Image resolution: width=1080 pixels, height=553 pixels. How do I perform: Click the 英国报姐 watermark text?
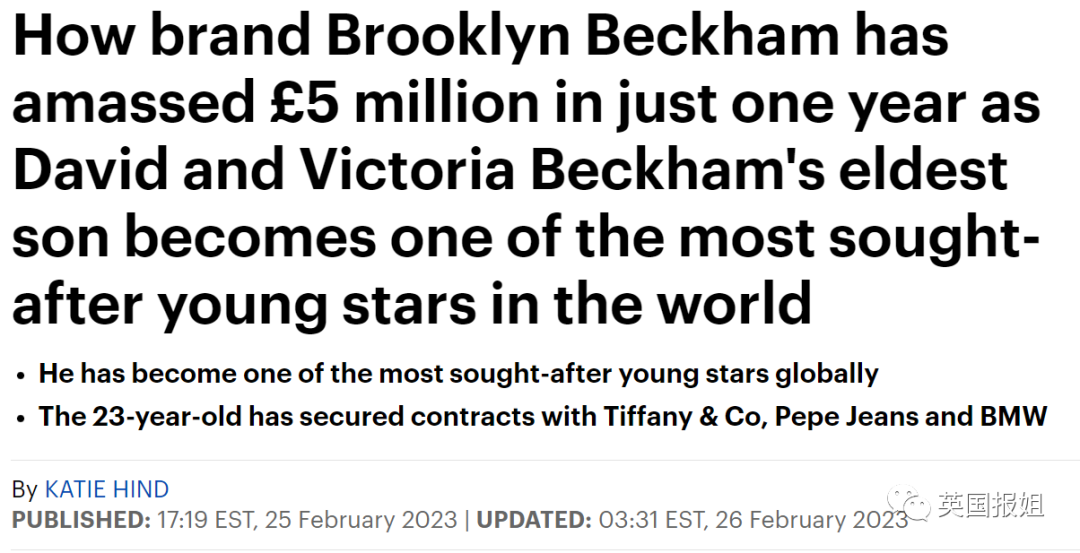coord(990,505)
